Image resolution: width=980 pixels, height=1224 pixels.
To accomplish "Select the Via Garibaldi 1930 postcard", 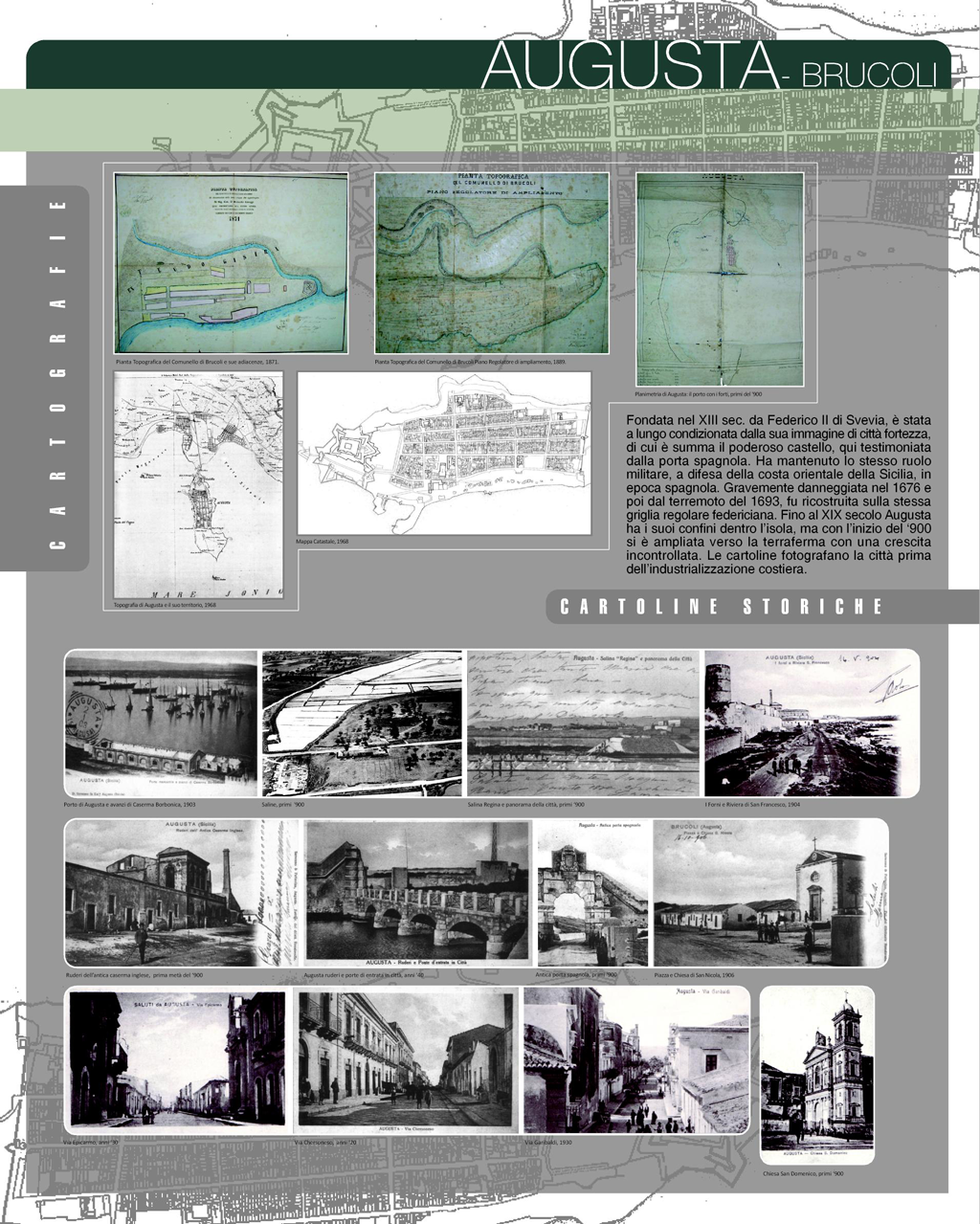I will tap(636, 1062).
